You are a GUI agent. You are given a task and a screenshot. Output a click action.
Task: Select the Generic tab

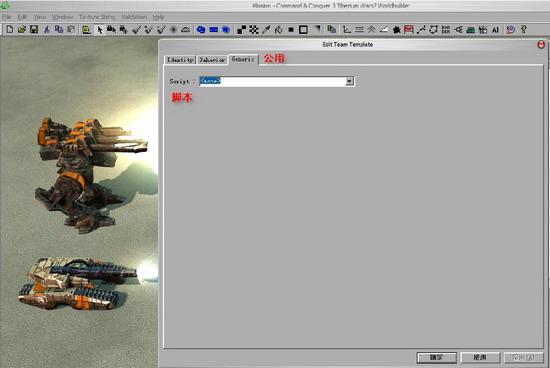coord(243,59)
